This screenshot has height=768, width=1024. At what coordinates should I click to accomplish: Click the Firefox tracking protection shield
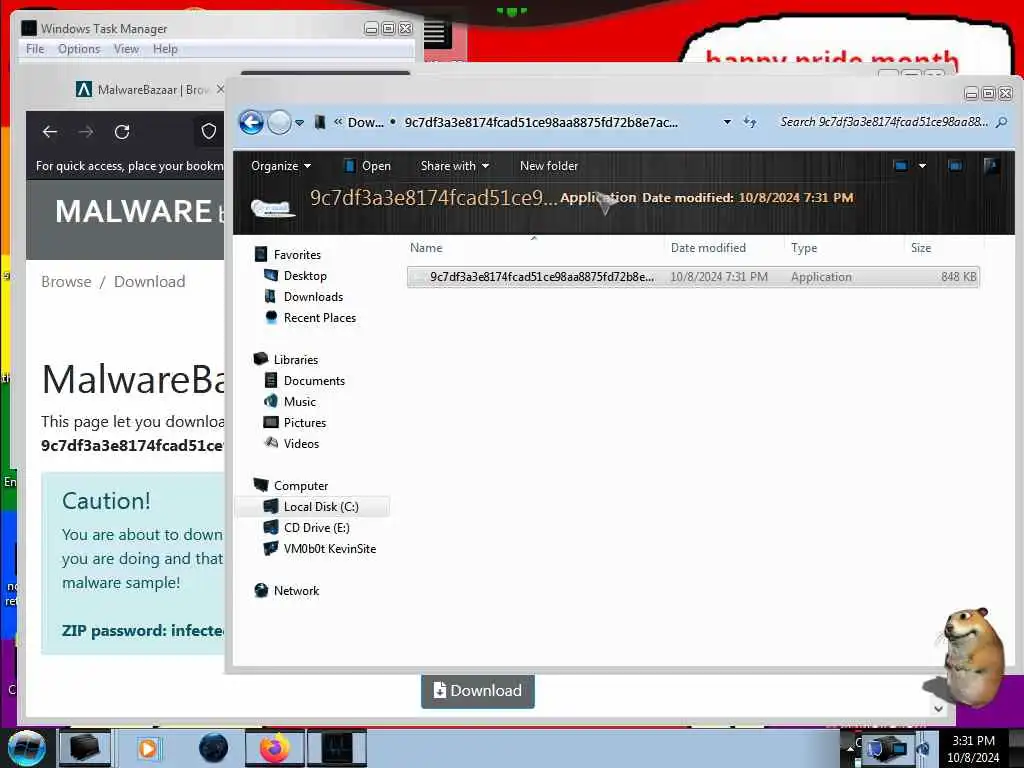[x=208, y=132]
